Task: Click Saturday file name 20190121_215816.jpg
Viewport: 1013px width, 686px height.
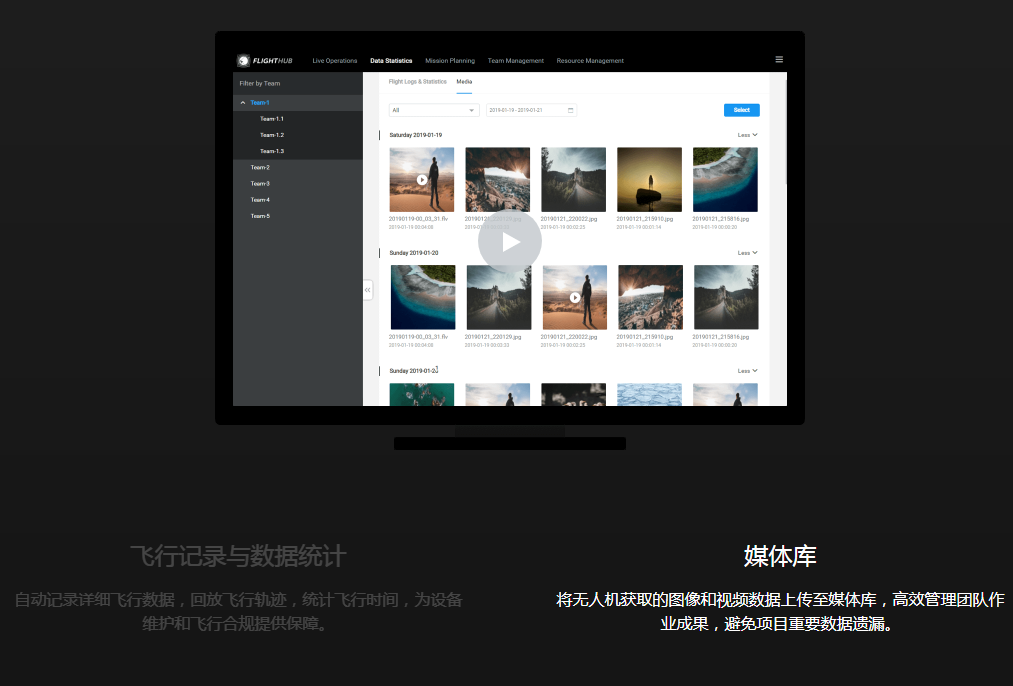Action: [721, 219]
